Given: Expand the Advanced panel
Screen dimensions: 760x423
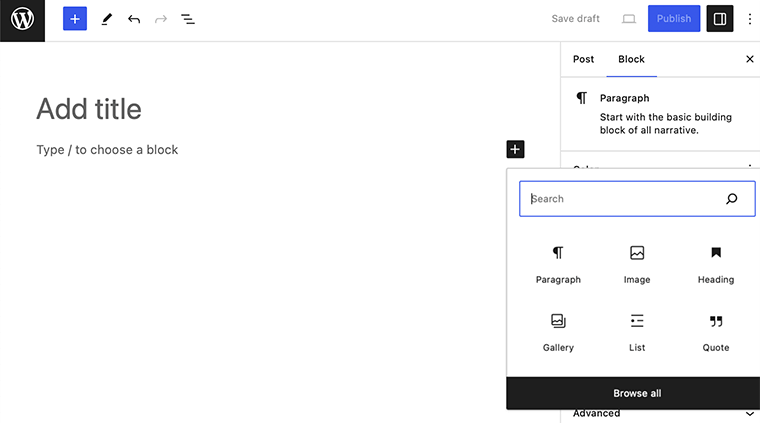Looking at the screenshot, I should [660, 414].
